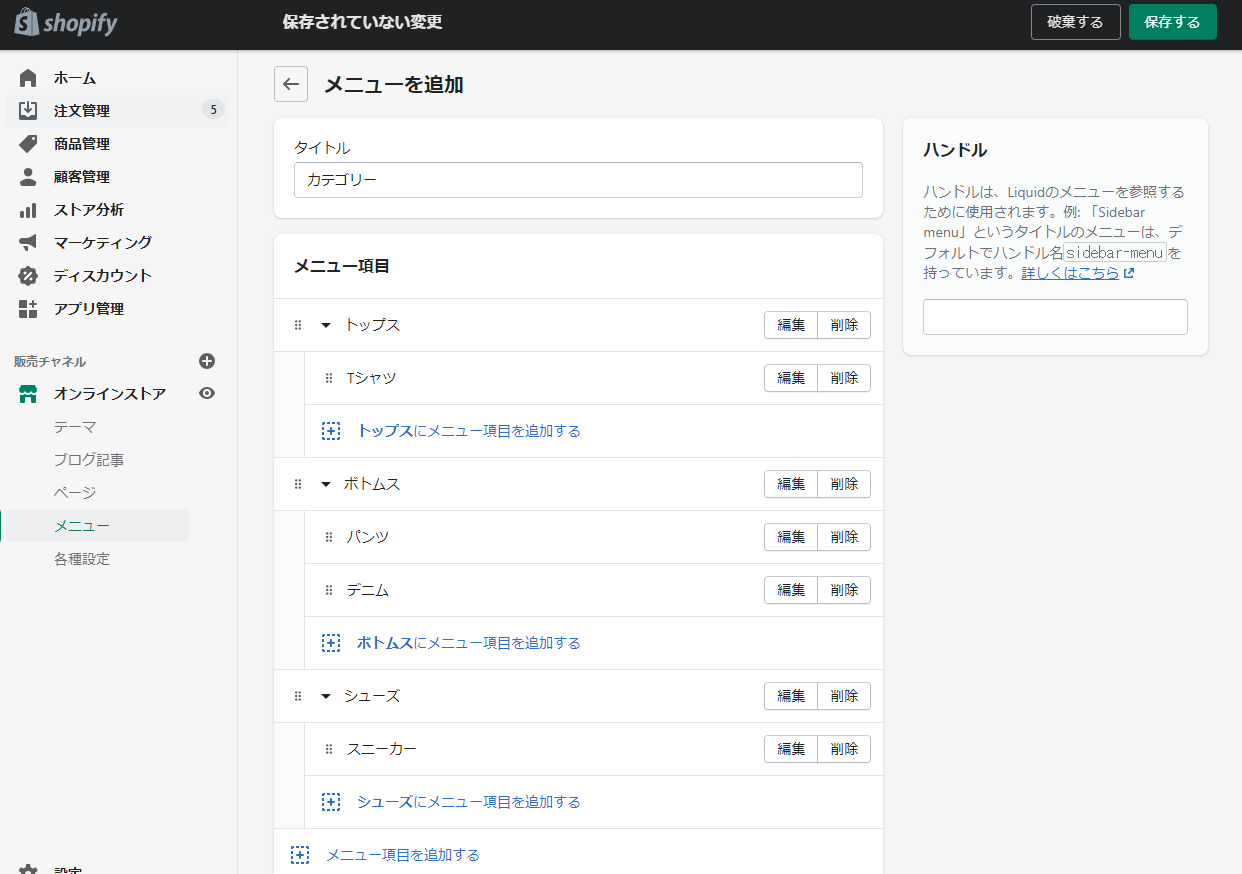The width and height of the screenshot is (1242, 874).
Task: Delete the シューズ menu item
Action: point(844,696)
